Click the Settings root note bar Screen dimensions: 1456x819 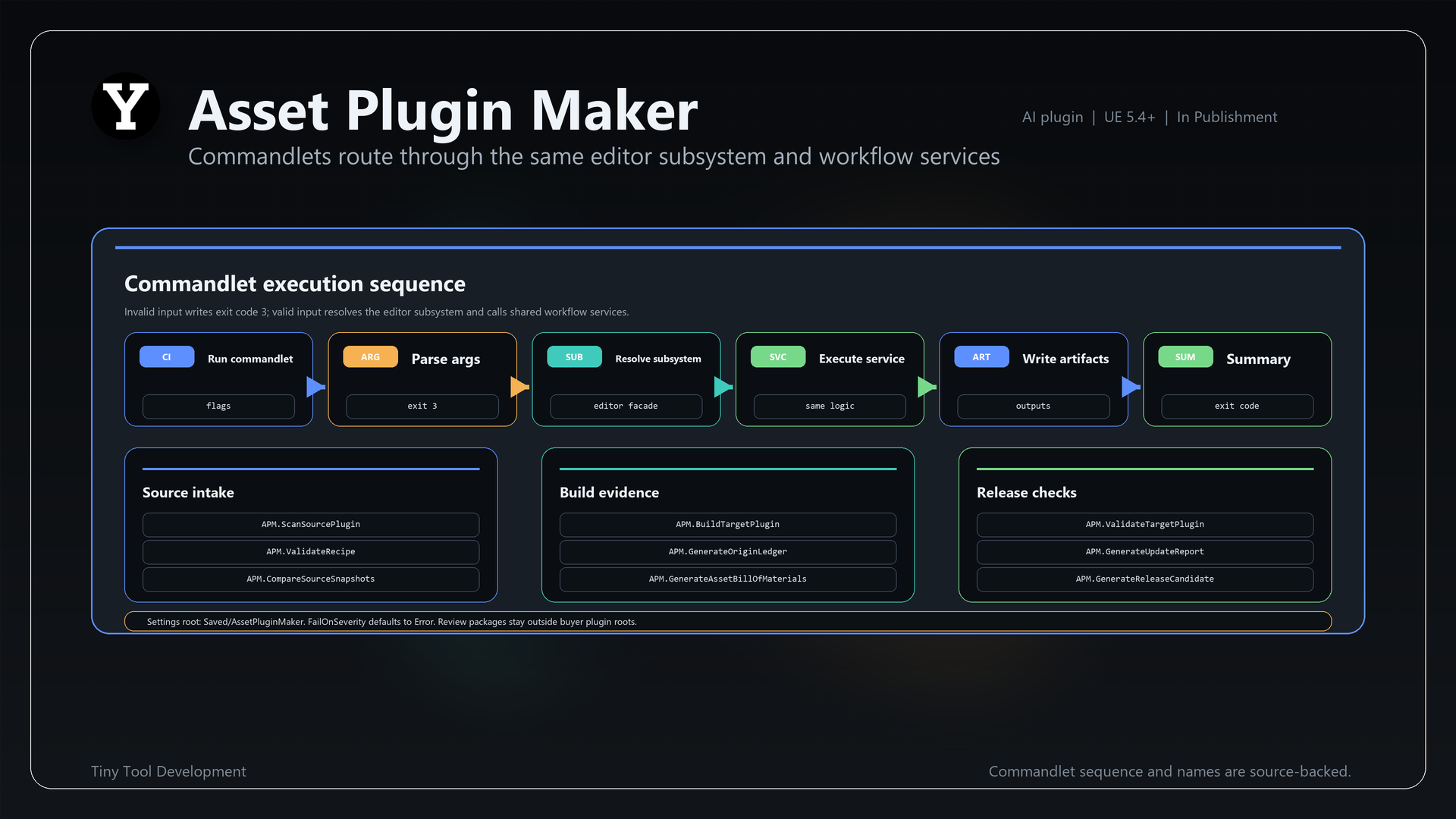pos(728,622)
